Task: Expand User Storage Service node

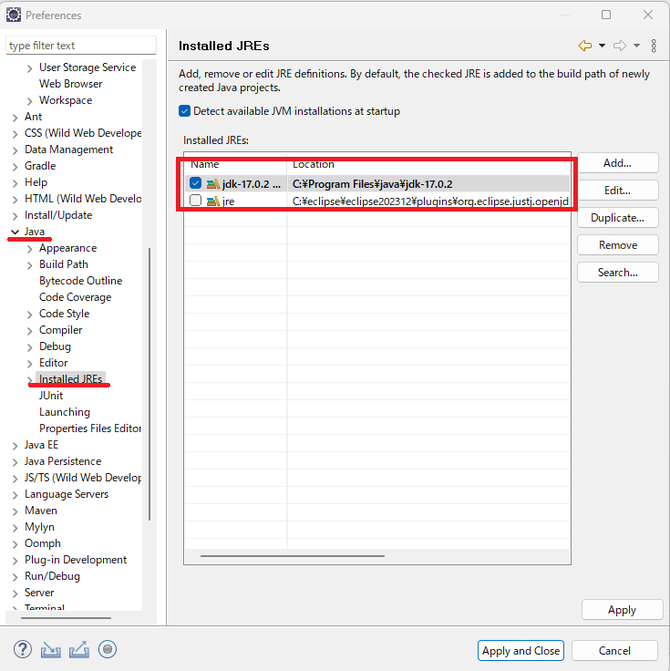Action: point(30,68)
